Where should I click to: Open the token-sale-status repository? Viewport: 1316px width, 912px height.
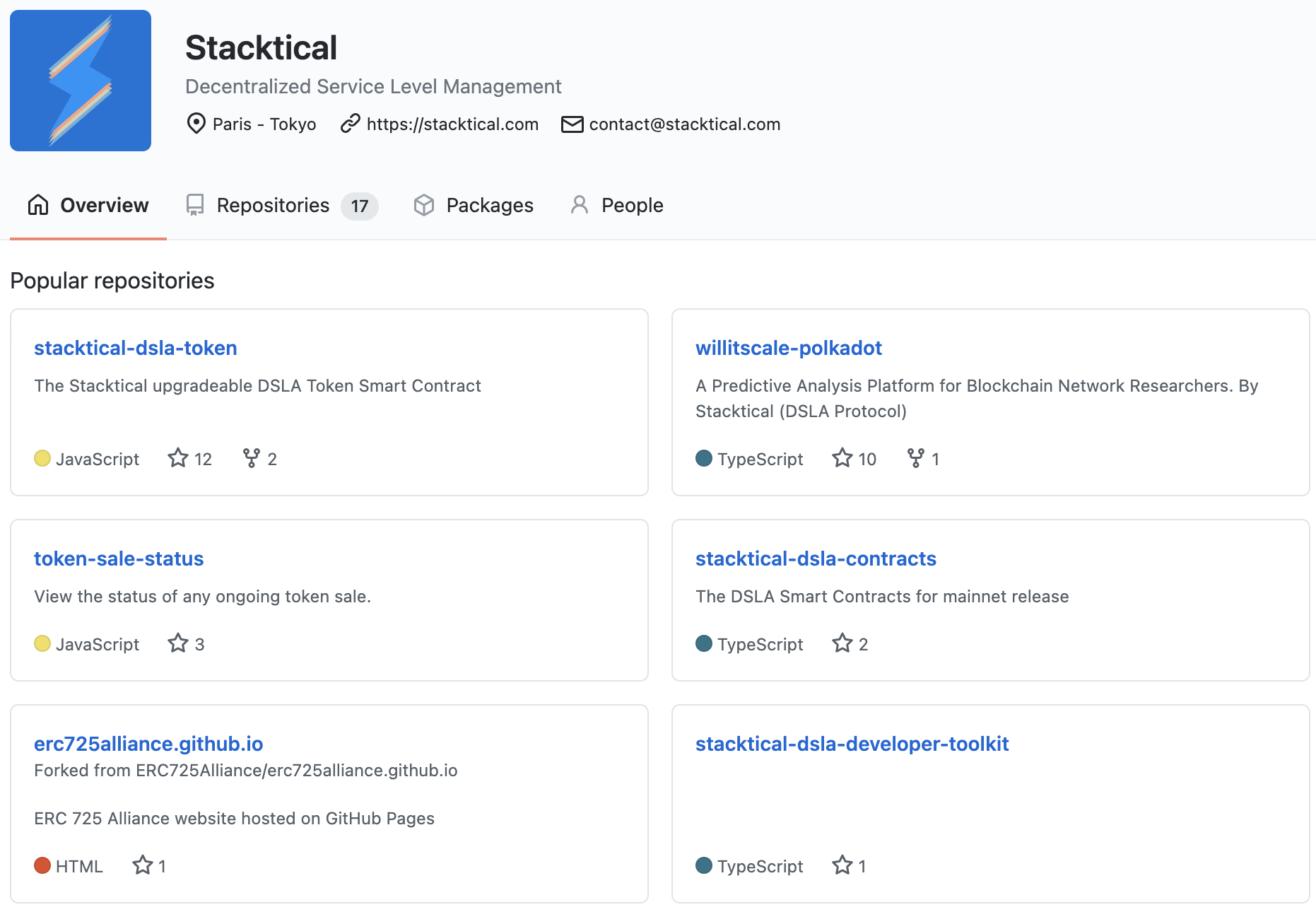pos(119,559)
